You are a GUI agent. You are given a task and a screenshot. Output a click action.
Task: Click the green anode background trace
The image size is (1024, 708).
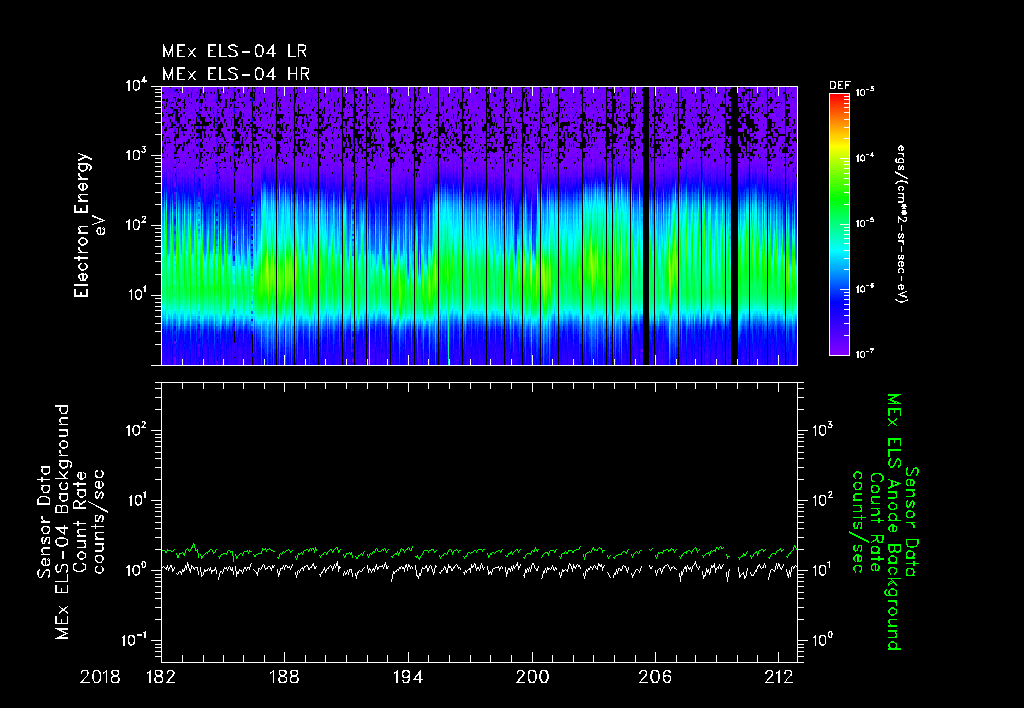pyautogui.click(x=479, y=553)
